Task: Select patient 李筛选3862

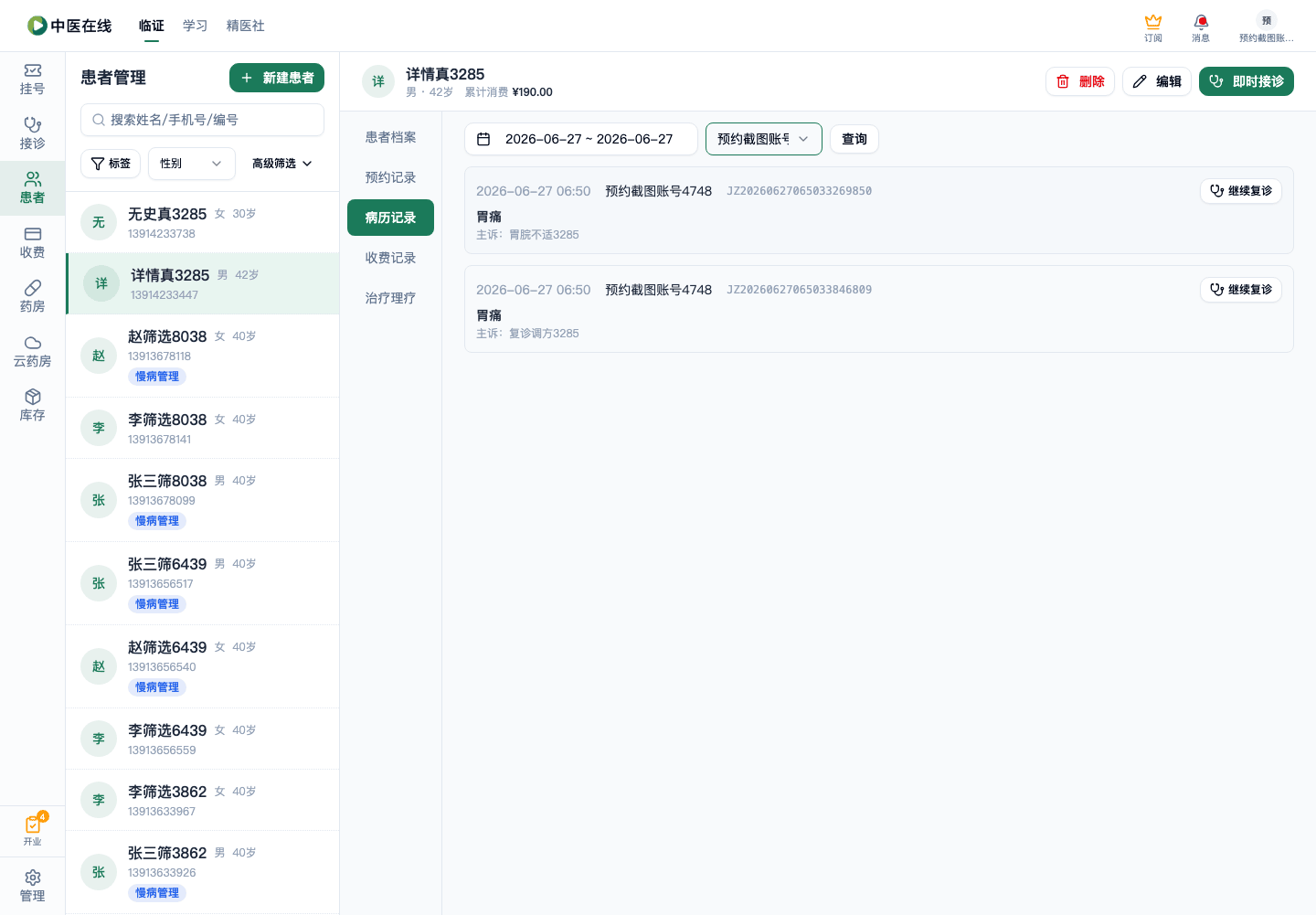Action: pyautogui.click(x=203, y=800)
